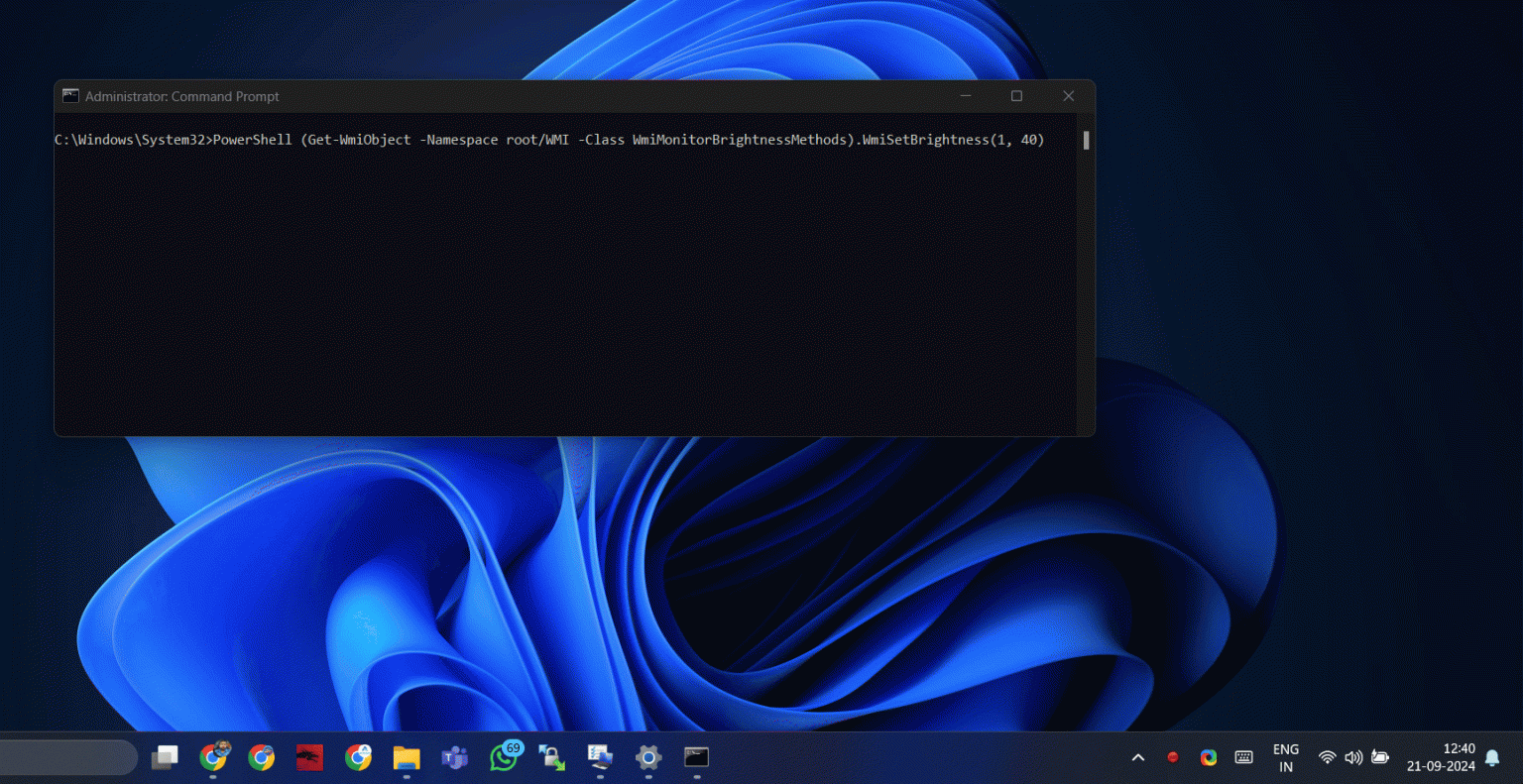
Task: Open the Command Prompt taskbar icon
Action: point(695,757)
